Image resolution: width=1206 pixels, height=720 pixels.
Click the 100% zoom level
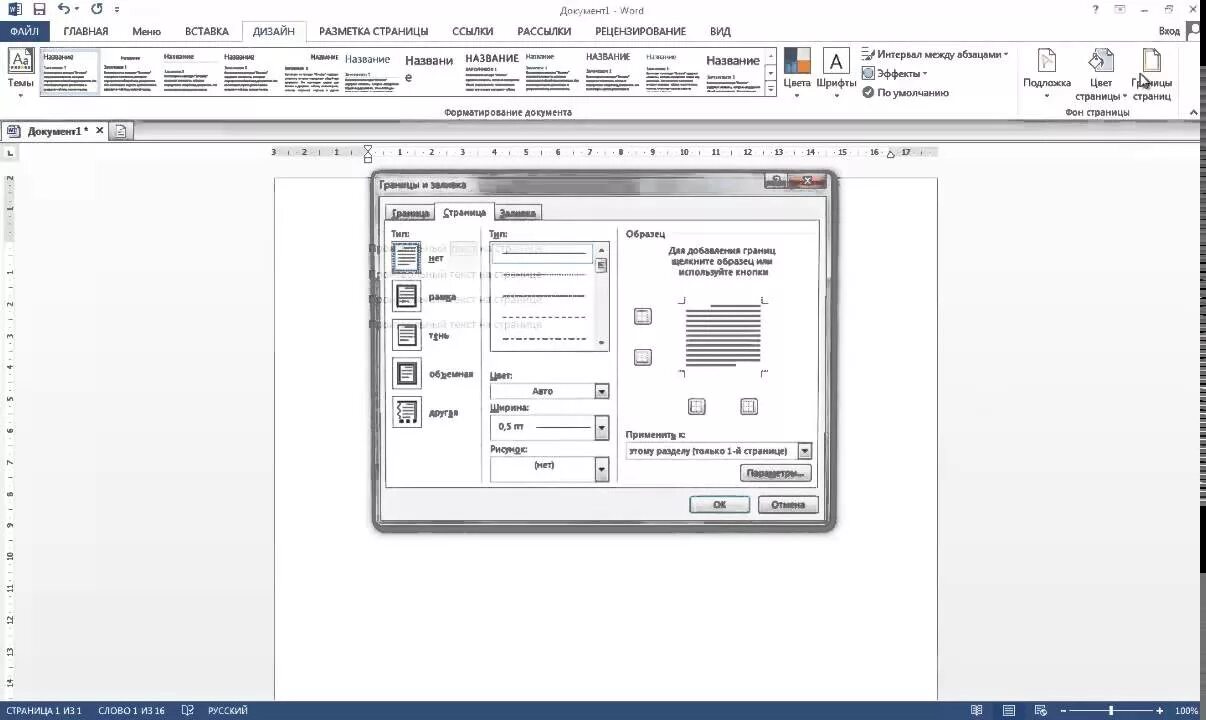pos(1186,711)
